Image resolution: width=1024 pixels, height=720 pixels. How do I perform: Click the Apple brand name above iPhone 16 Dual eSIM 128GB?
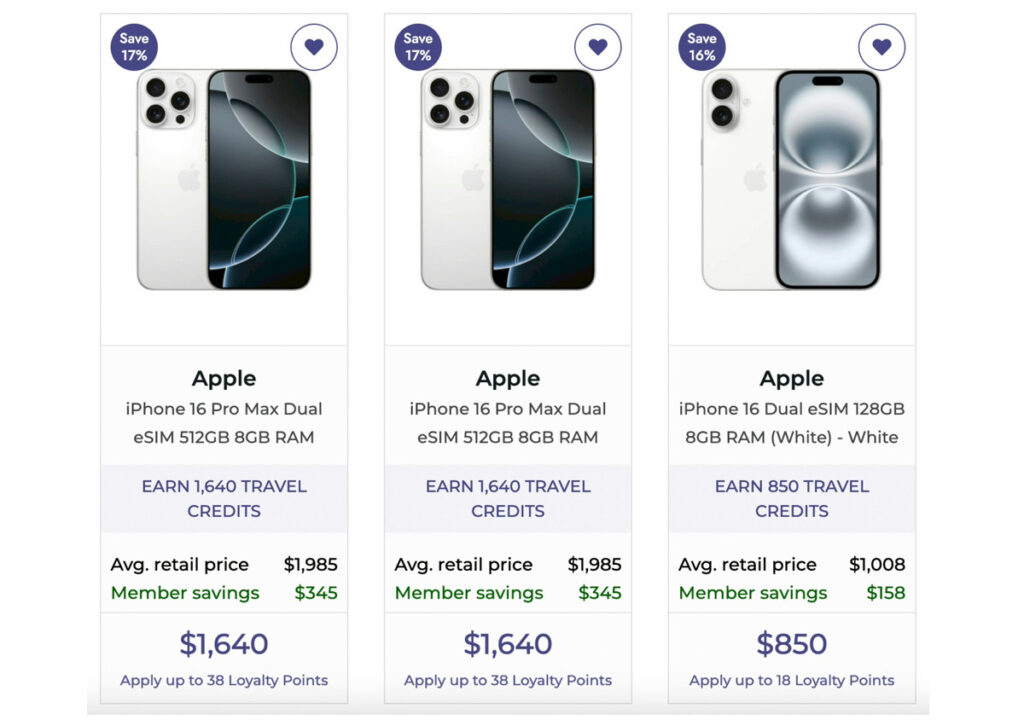pyautogui.click(x=792, y=378)
